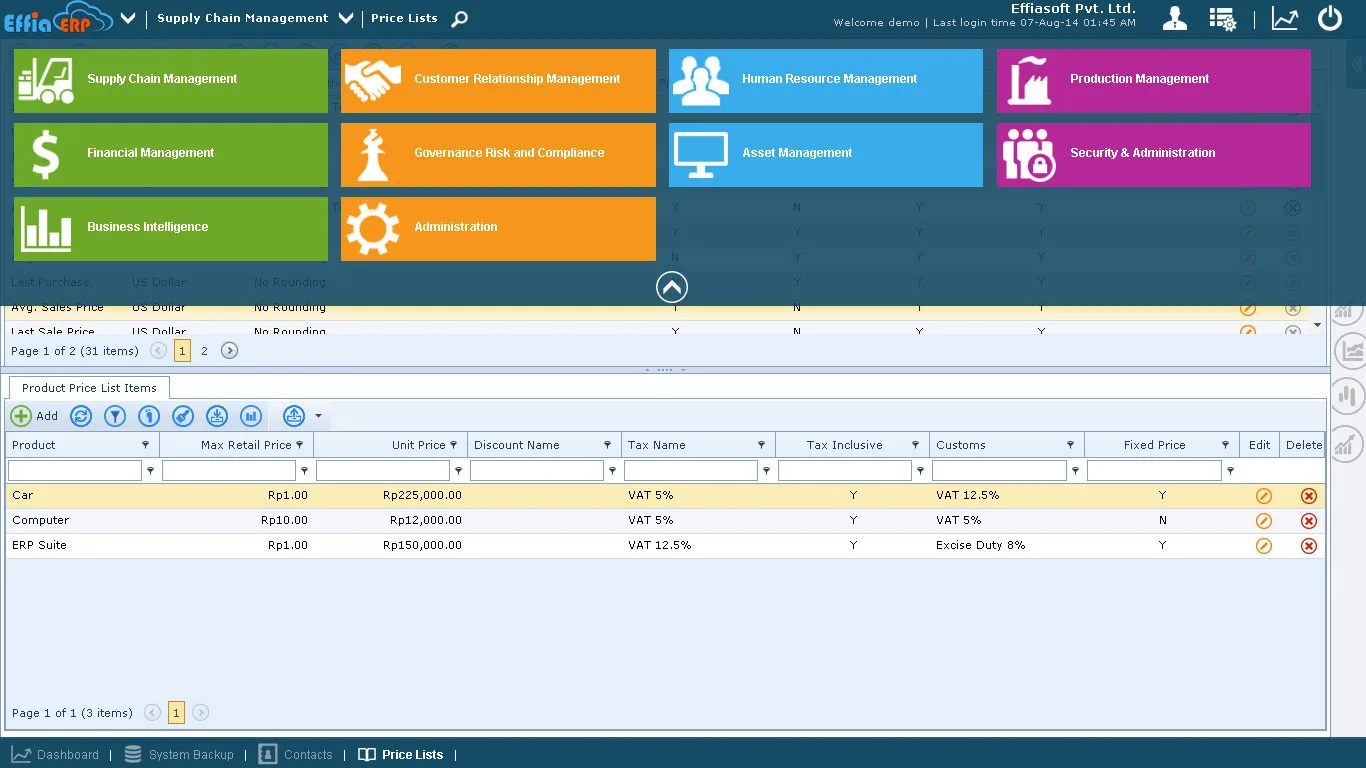Open the Supply Chain Management module tile

point(171,81)
